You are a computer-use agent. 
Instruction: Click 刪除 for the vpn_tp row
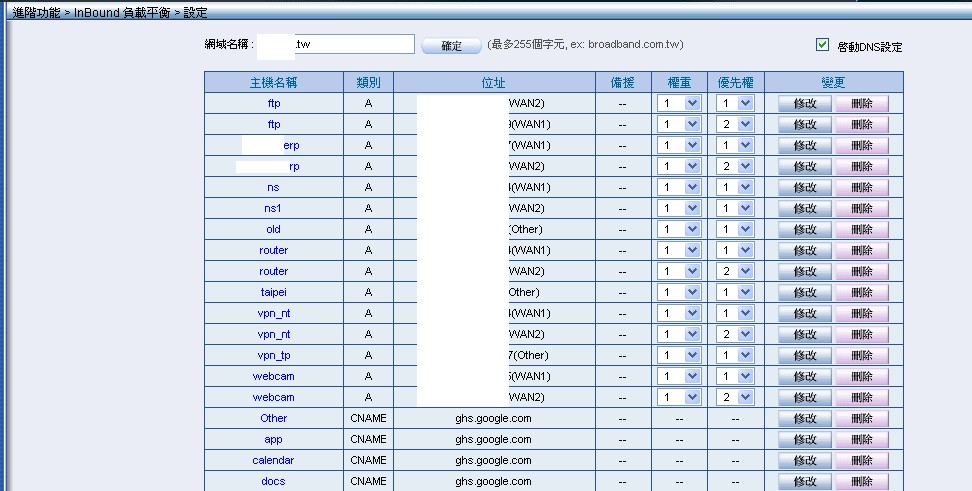[862, 355]
